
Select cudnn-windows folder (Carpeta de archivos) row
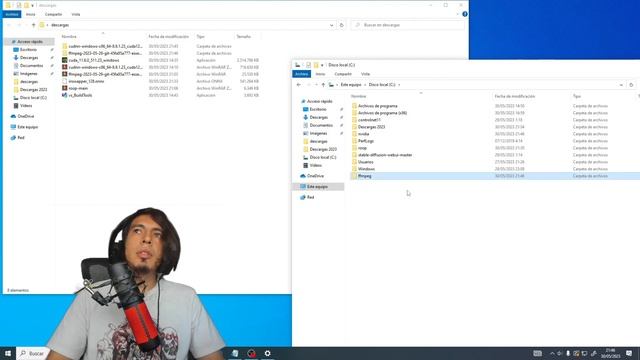click(160, 46)
